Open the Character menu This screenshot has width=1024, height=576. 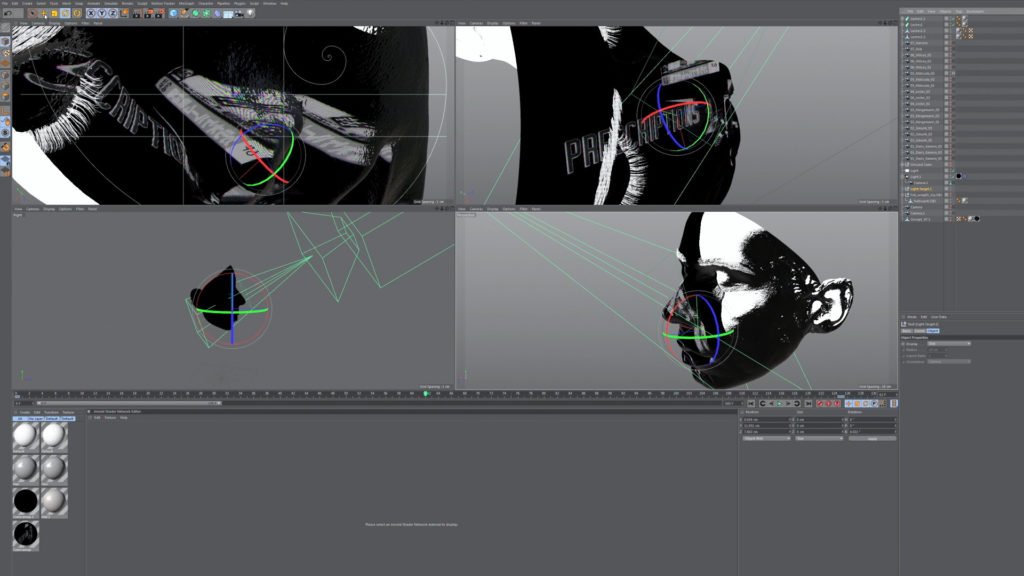coord(206,3)
